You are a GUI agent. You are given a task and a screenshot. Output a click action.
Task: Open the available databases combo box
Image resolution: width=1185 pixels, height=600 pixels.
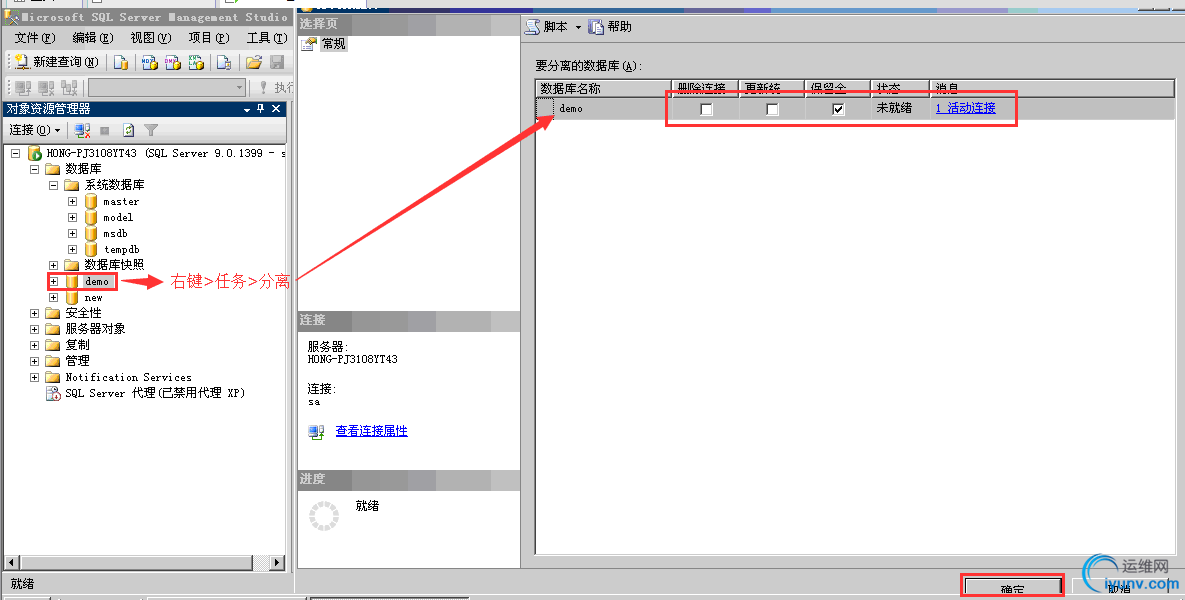pos(167,88)
